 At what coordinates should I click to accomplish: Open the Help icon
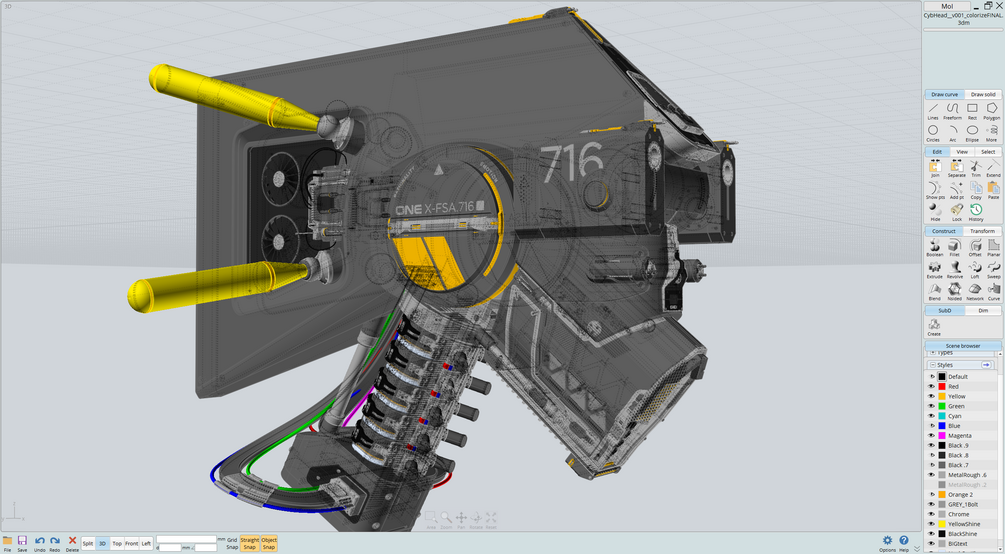coord(904,542)
